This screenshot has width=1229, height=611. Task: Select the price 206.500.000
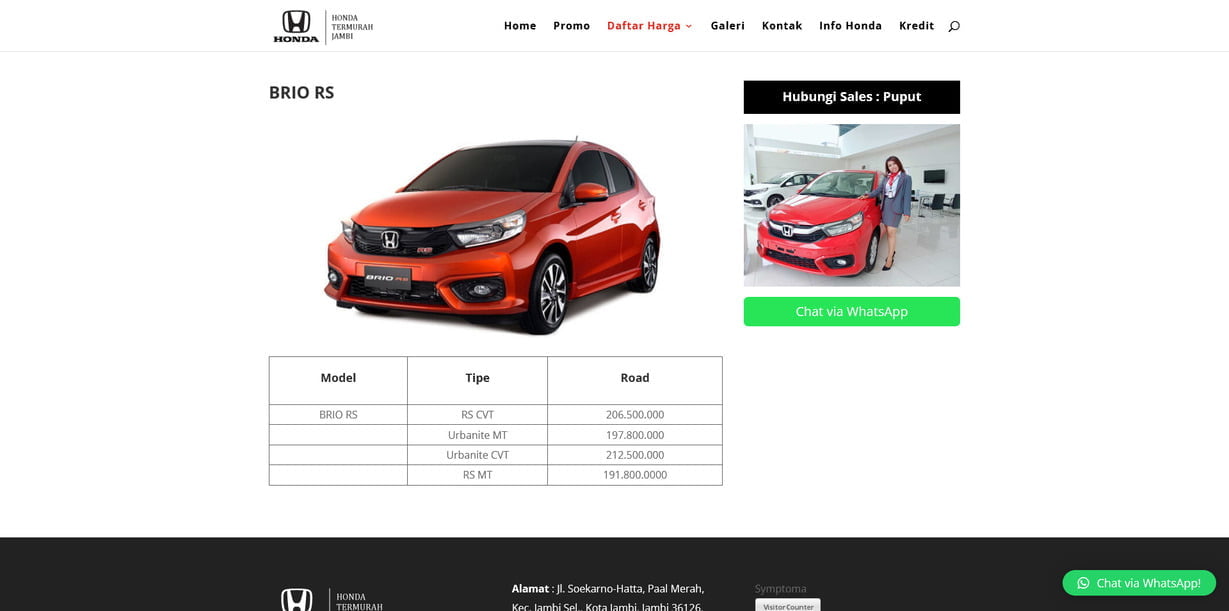point(635,415)
